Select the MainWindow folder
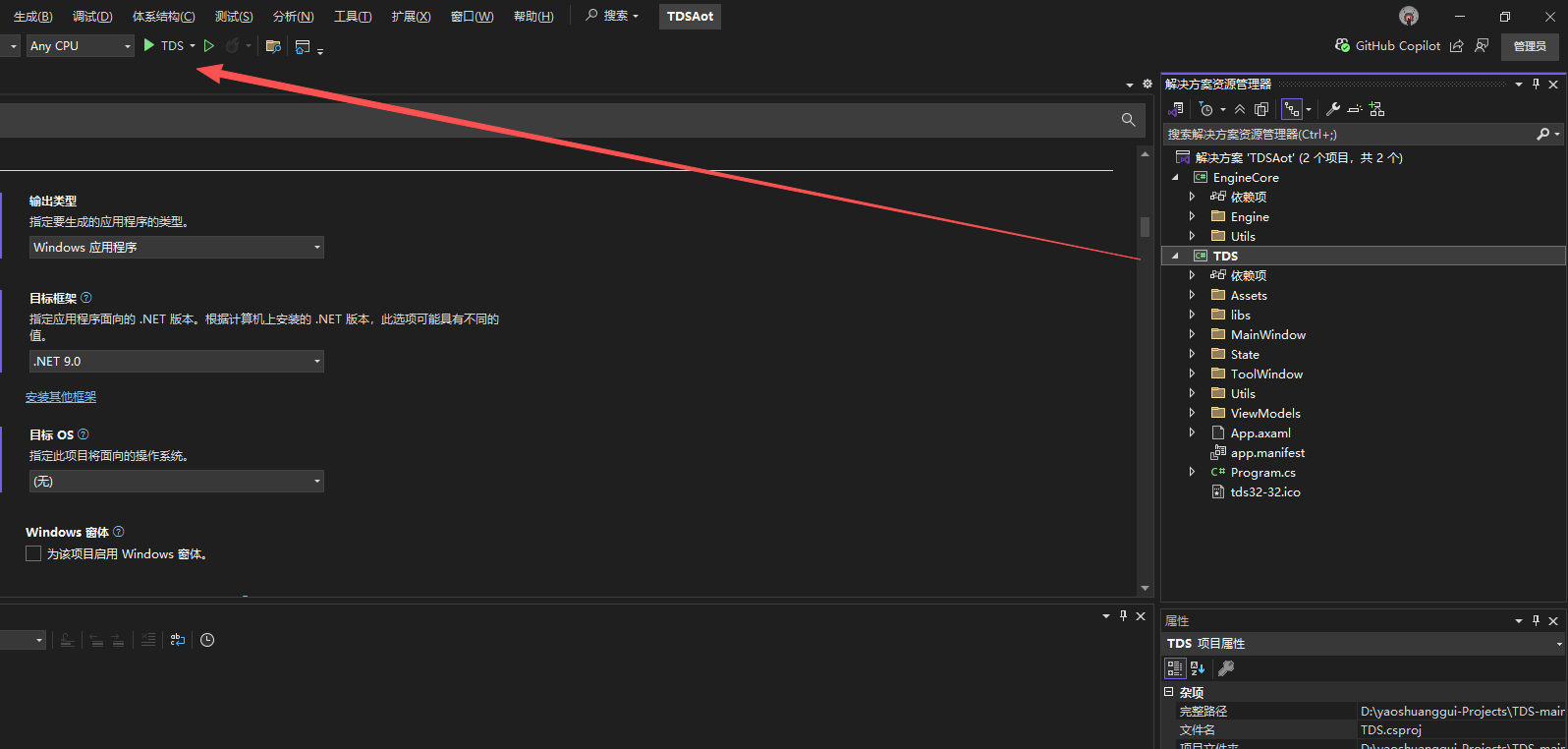Viewport: 1568px width, 749px height. point(1267,335)
